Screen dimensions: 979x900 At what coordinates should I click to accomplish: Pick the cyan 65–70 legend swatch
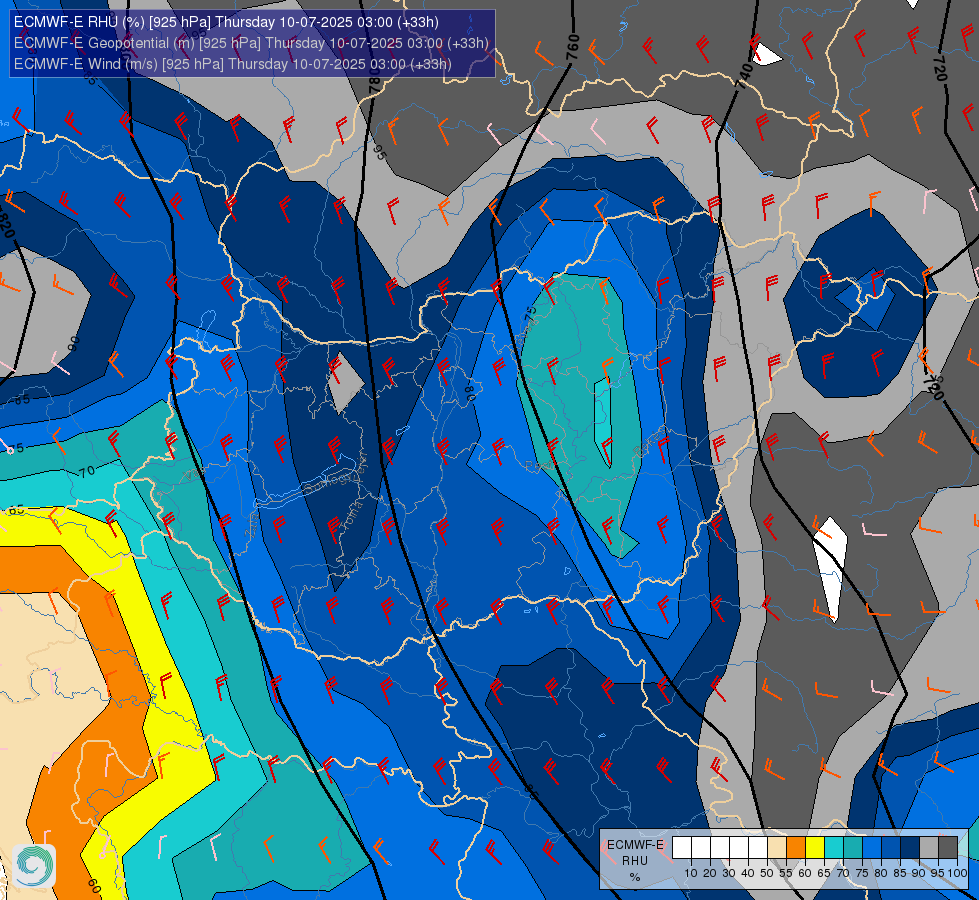(834, 848)
